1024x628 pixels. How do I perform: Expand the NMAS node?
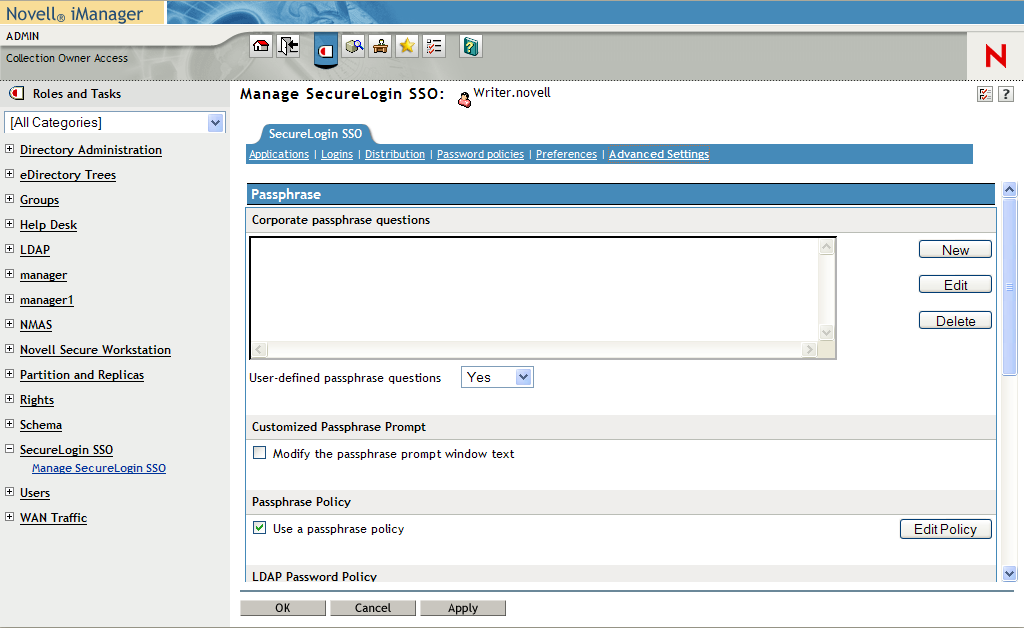(9, 324)
